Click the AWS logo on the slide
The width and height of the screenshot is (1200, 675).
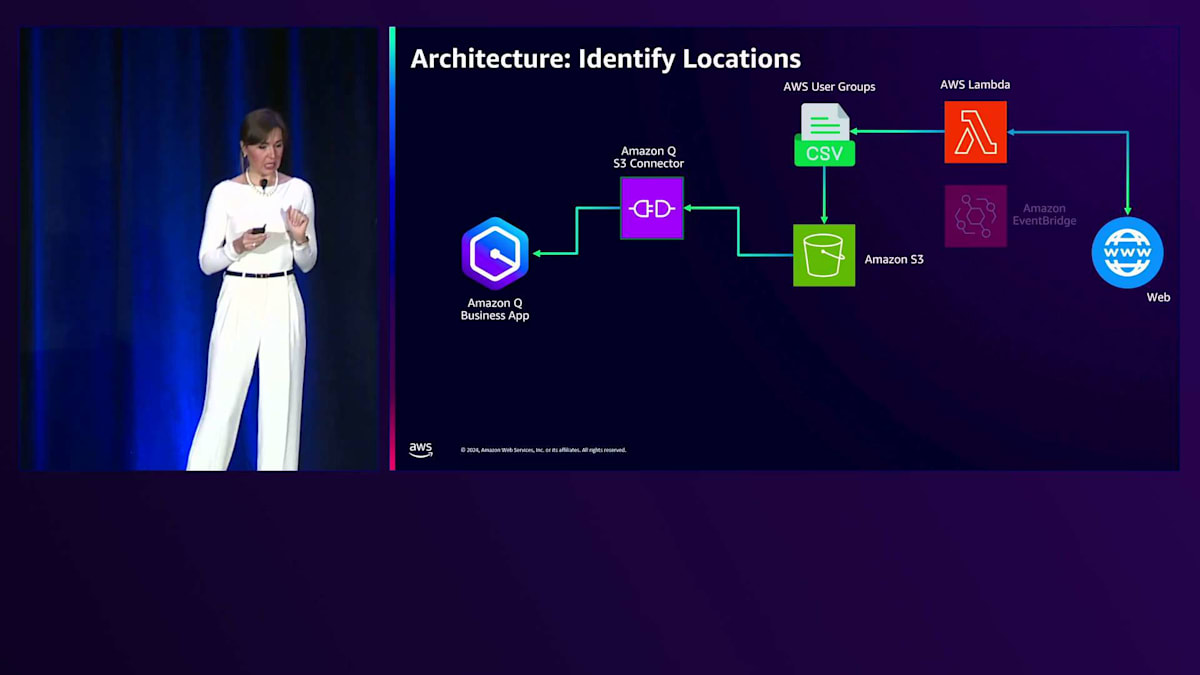(x=421, y=449)
